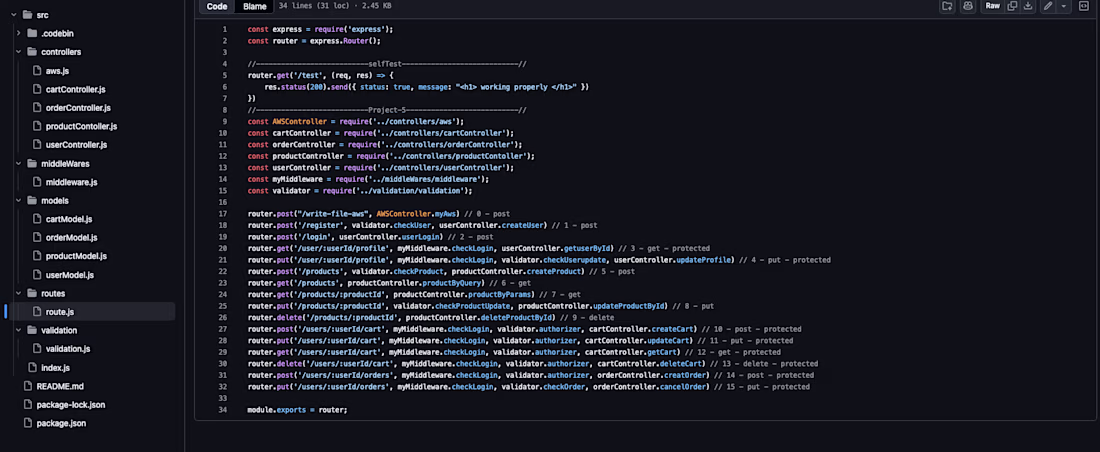Click the file icon beside cartModel.js

[x=38, y=219]
